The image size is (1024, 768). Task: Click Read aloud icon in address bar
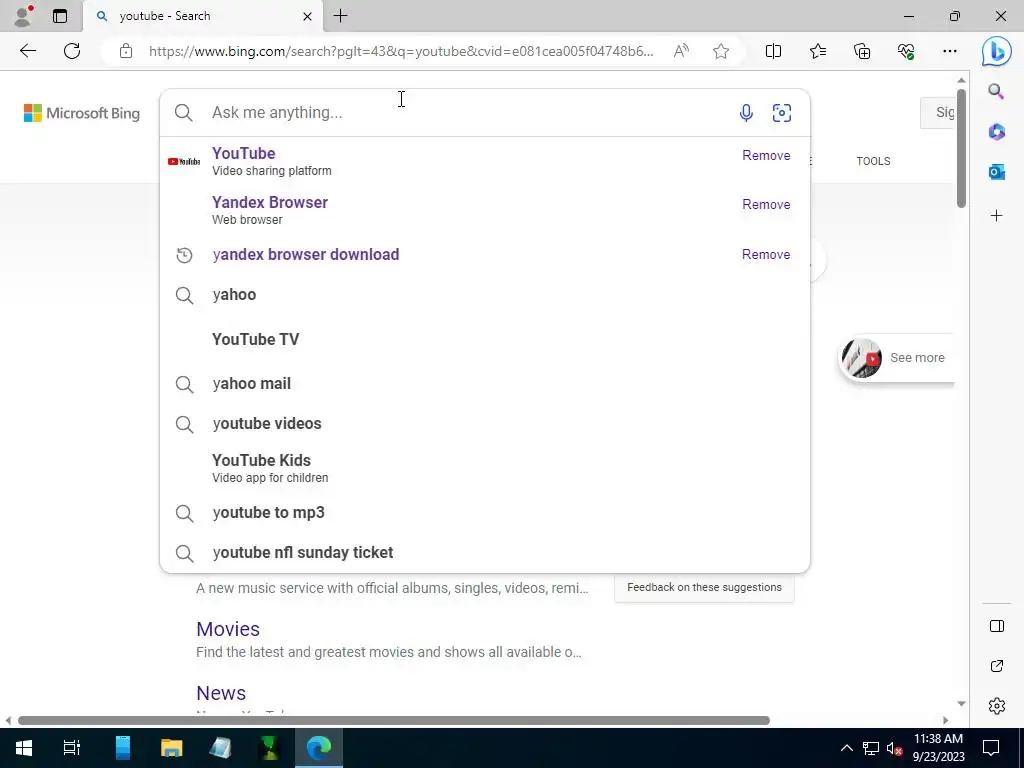pos(681,51)
